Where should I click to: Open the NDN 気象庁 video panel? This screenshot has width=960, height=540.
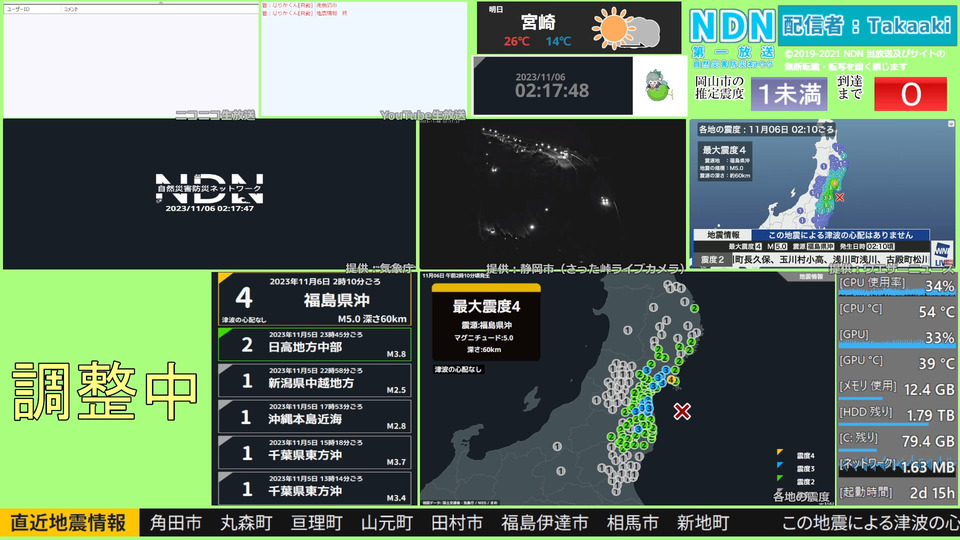point(209,193)
